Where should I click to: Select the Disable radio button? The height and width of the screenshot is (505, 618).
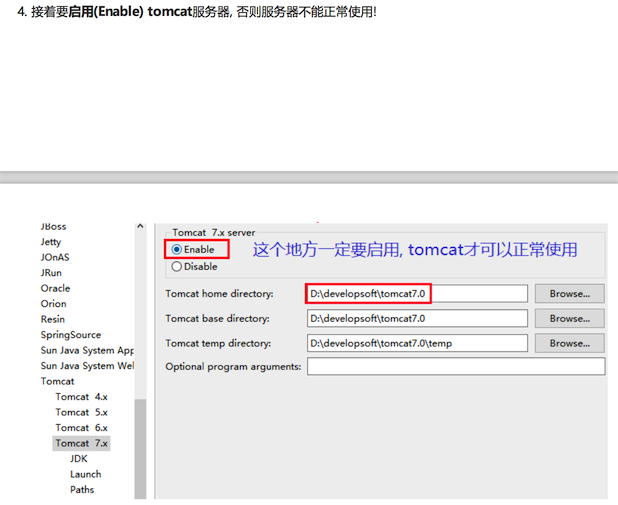[x=177, y=267]
